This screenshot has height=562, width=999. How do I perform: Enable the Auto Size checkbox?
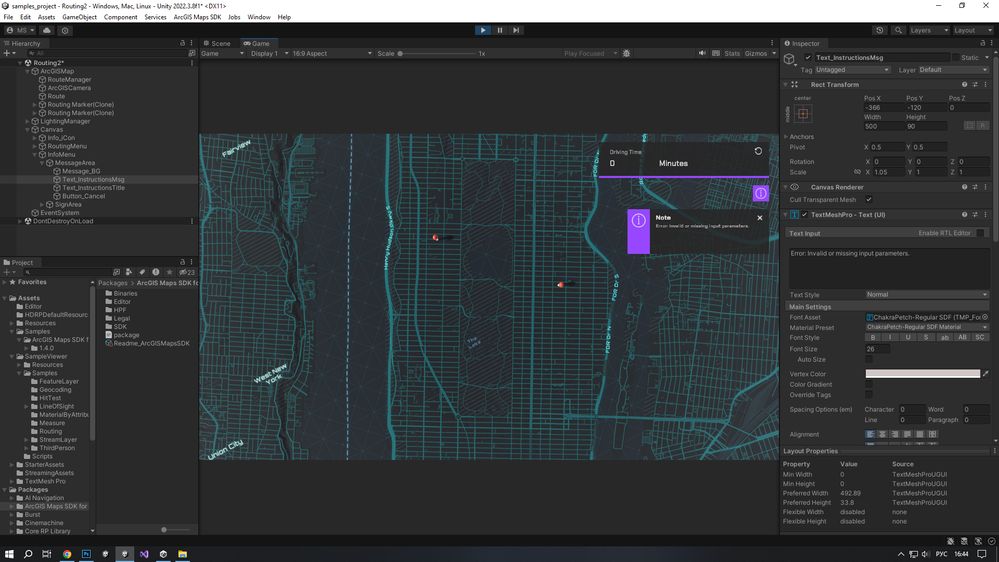[x=869, y=360]
